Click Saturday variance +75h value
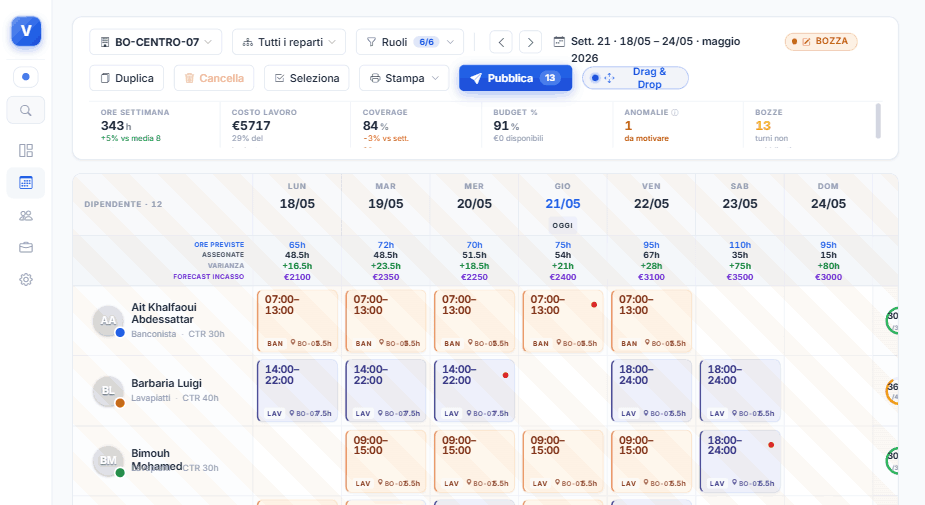This screenshot has width=925, height=505. tap(740, 266)
